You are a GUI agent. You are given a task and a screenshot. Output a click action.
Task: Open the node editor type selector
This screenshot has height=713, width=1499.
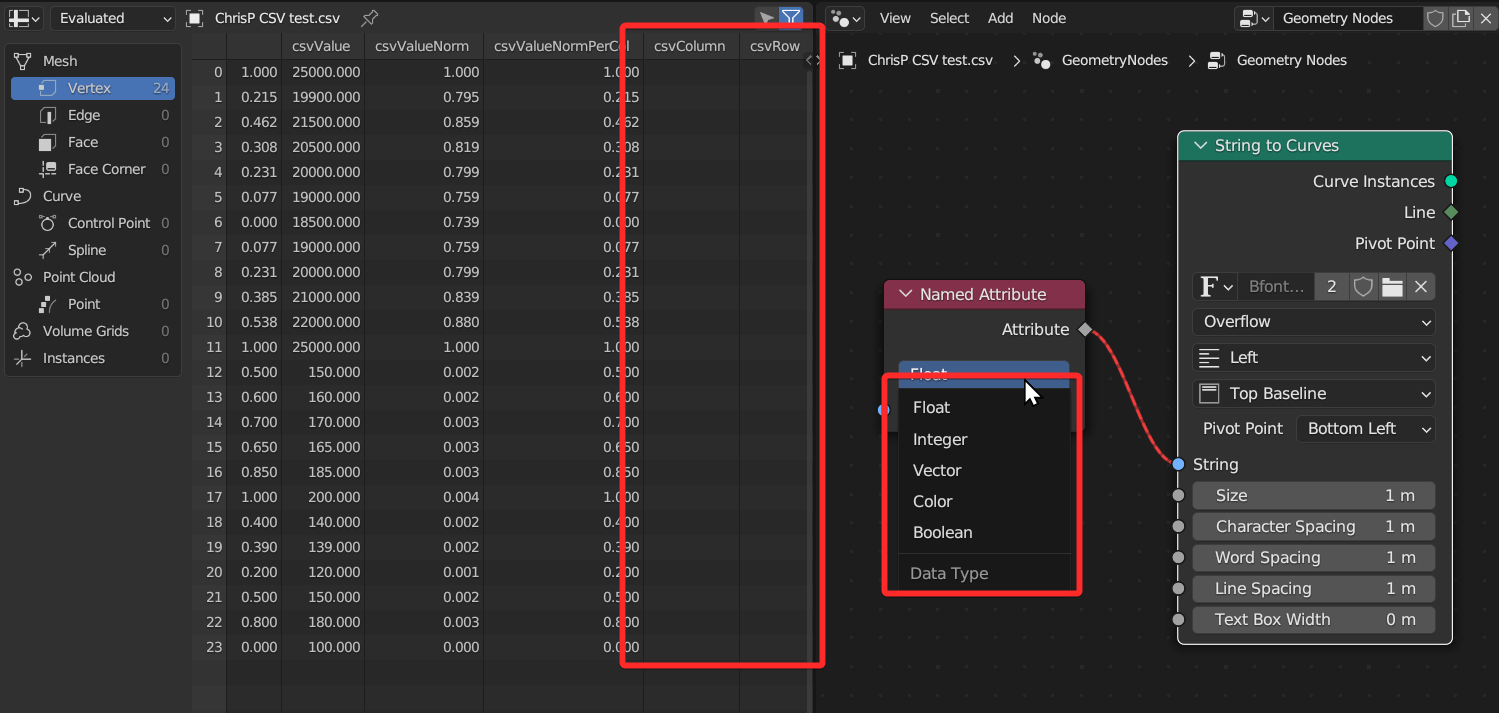tap(847, 18)
